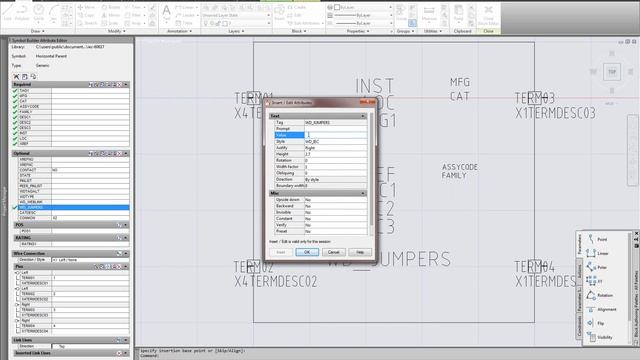Choose the Move modify tool
Image resolution: width=640 pixels, height=360 pixels.
[86, 7]
